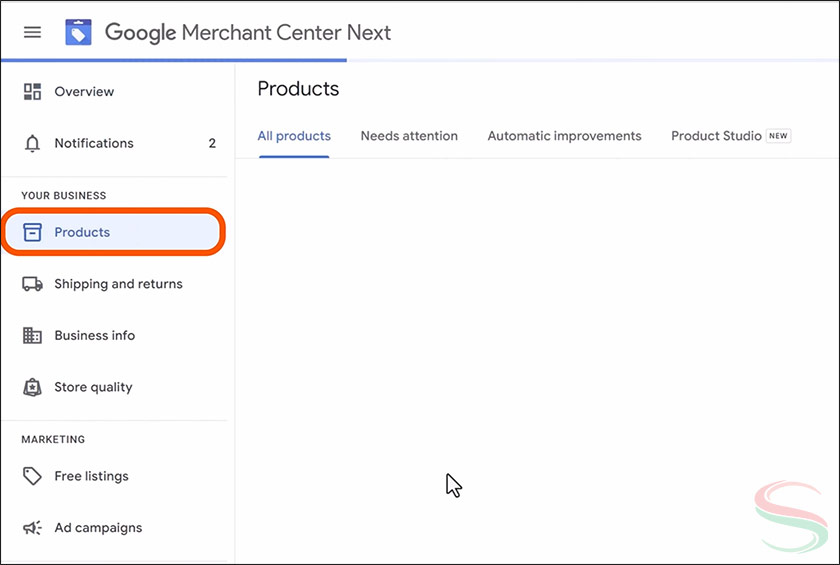Switch to the Needs attention tab
Viewport: 840px width, 565px height.
click(x=409, y=136)
